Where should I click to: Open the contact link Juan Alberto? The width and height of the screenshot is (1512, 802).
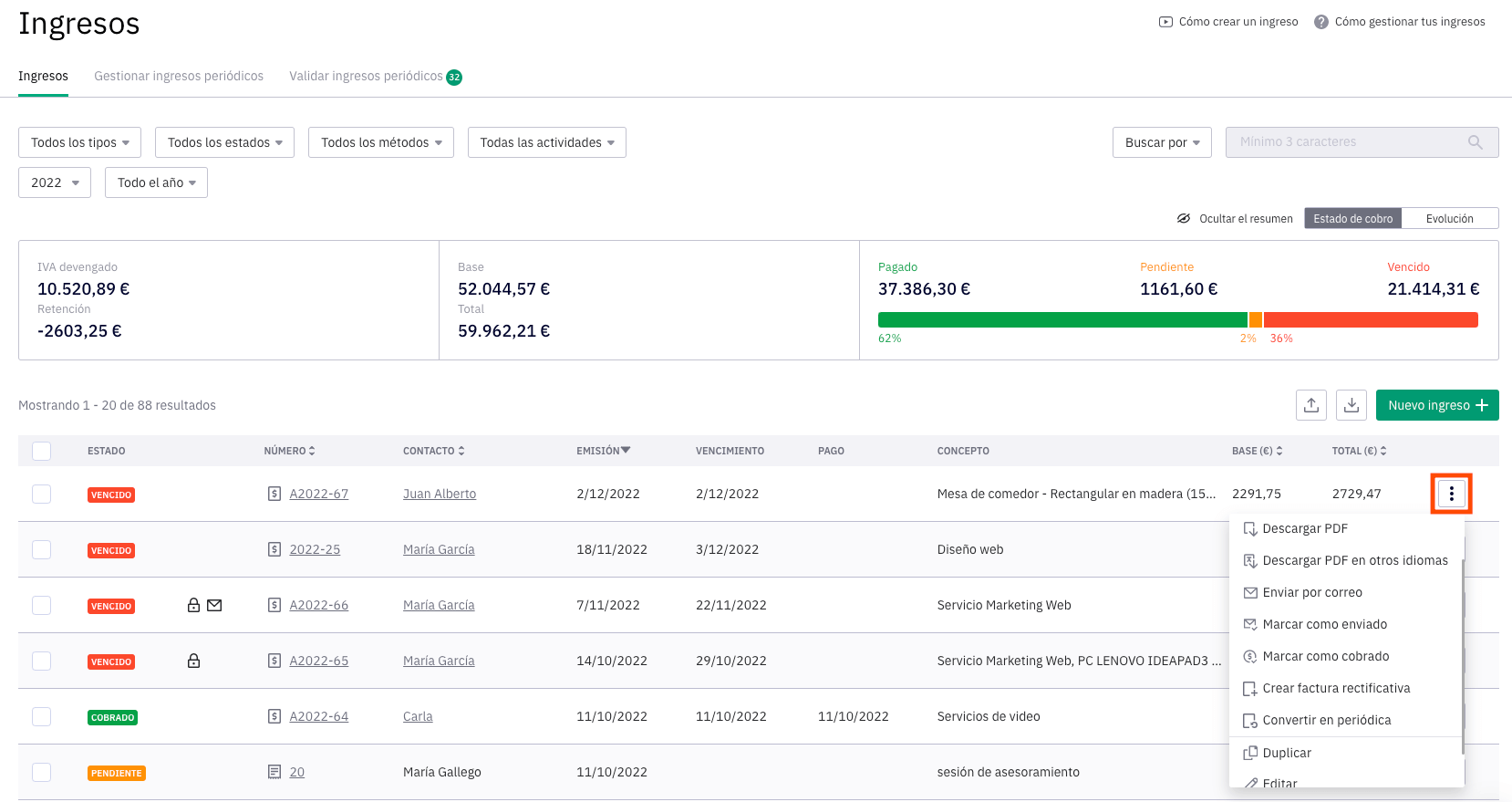click(x=440, y=494)
